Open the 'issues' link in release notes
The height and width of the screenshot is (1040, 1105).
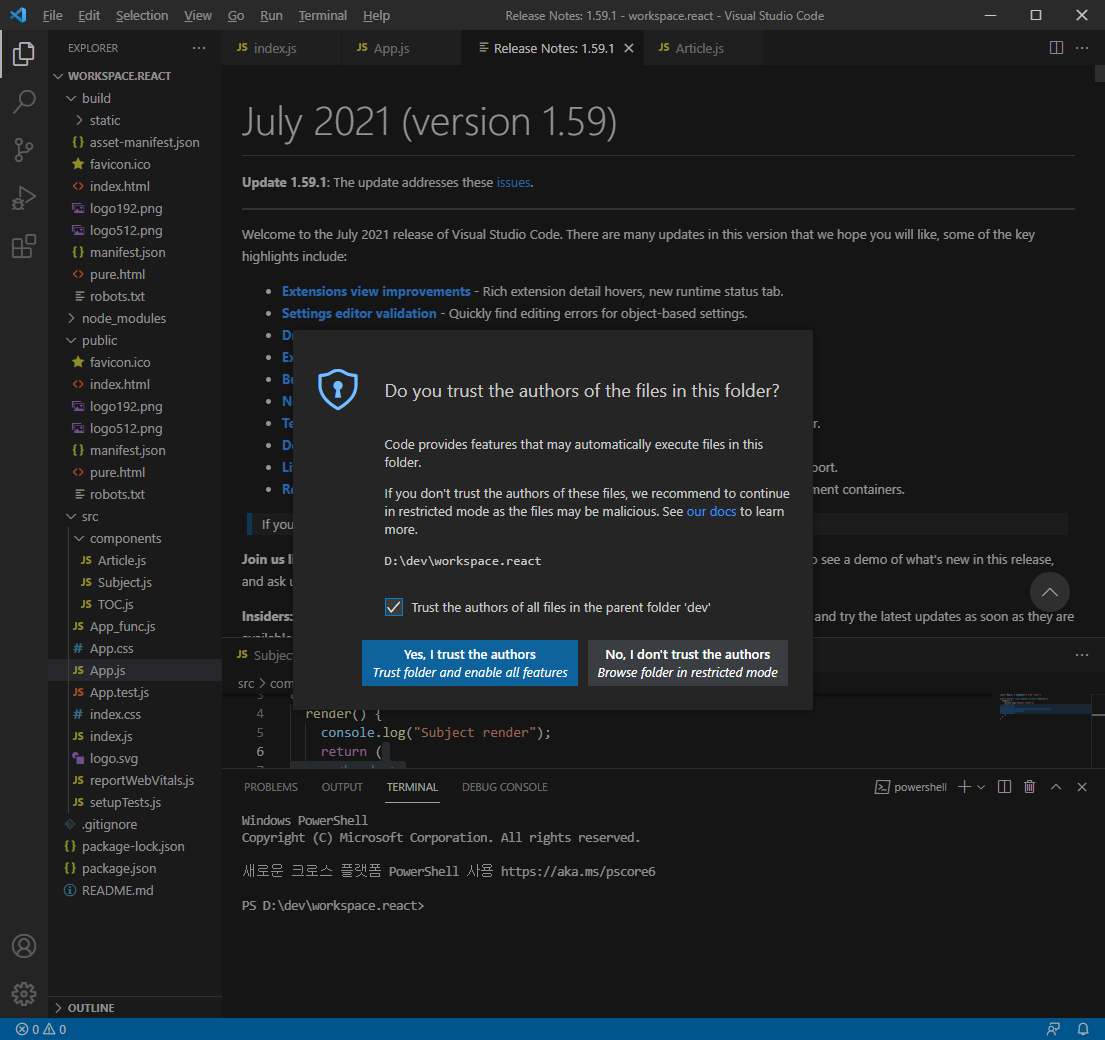pos(513,182)
